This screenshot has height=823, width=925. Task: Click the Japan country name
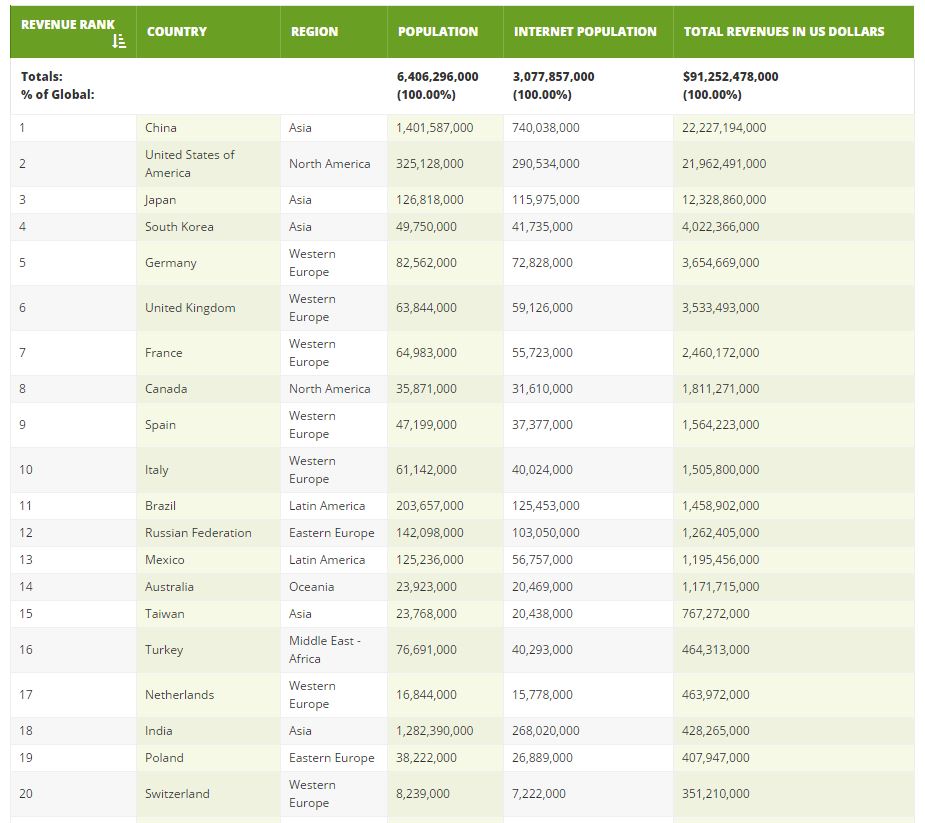[160, 200]
